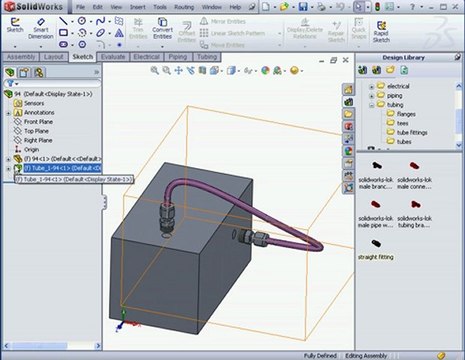This screenshot has width=465, height=360.
Task: Open dropdown under Sketch ribbon button
Action: 15,46
